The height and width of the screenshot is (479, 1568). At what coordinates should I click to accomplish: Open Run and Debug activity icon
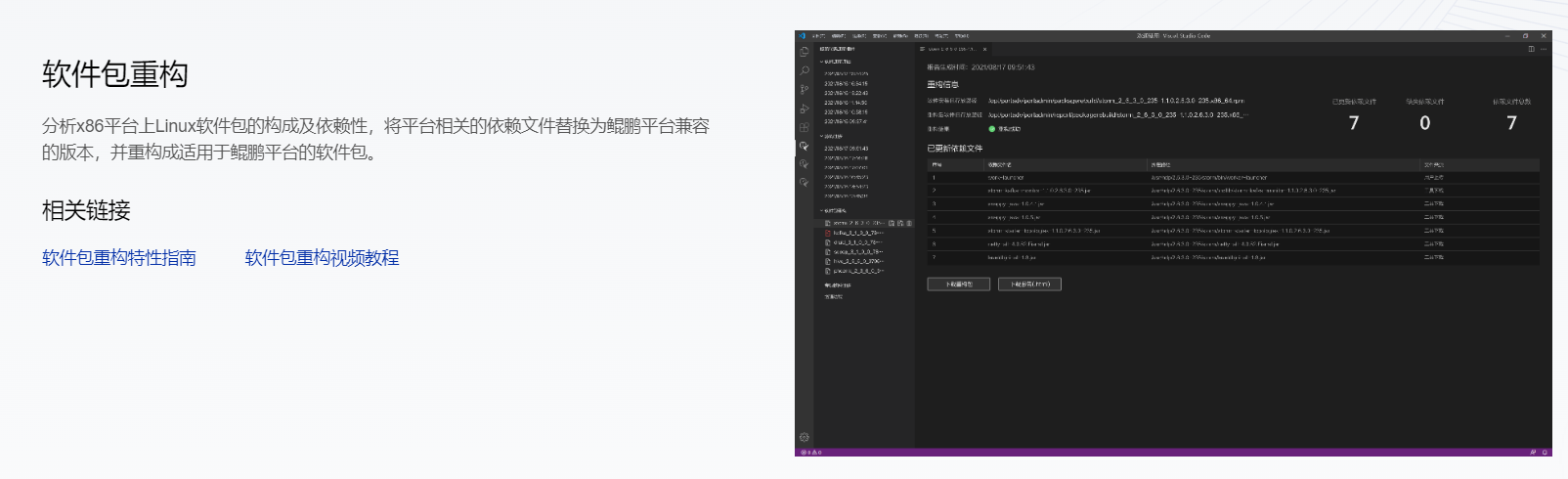point(804,109)
